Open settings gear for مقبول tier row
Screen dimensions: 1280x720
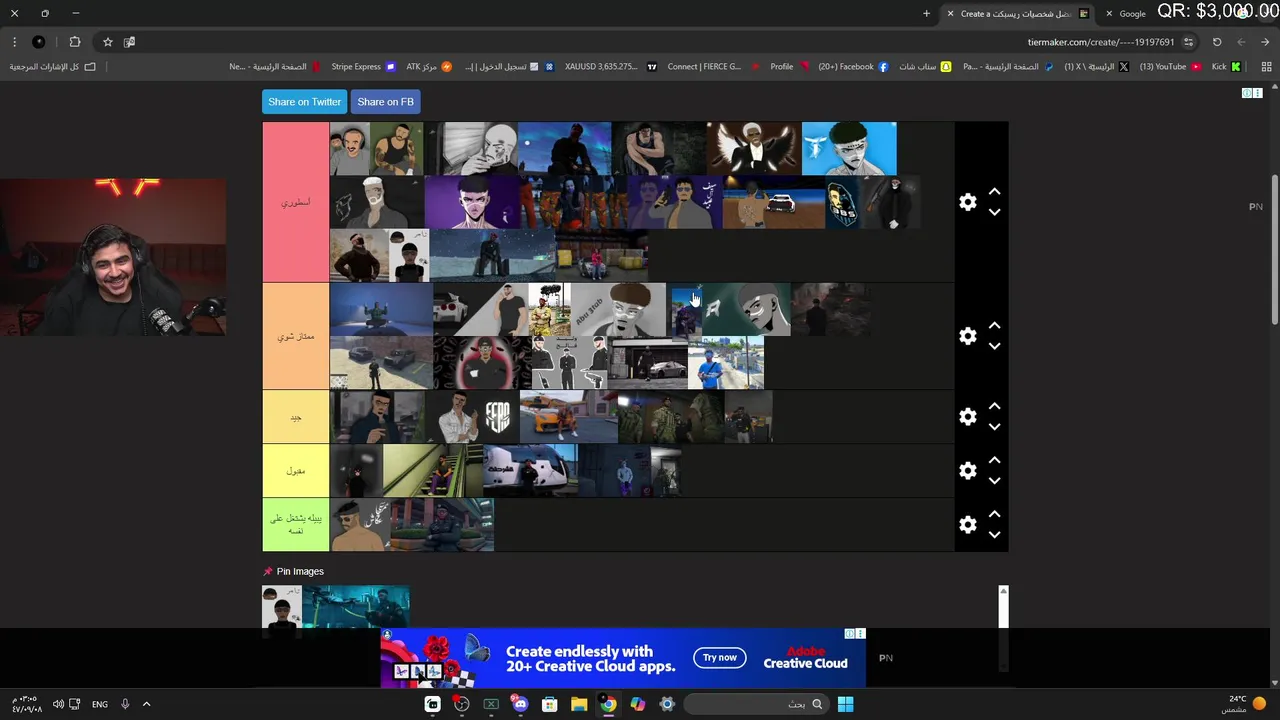(967, 471)
